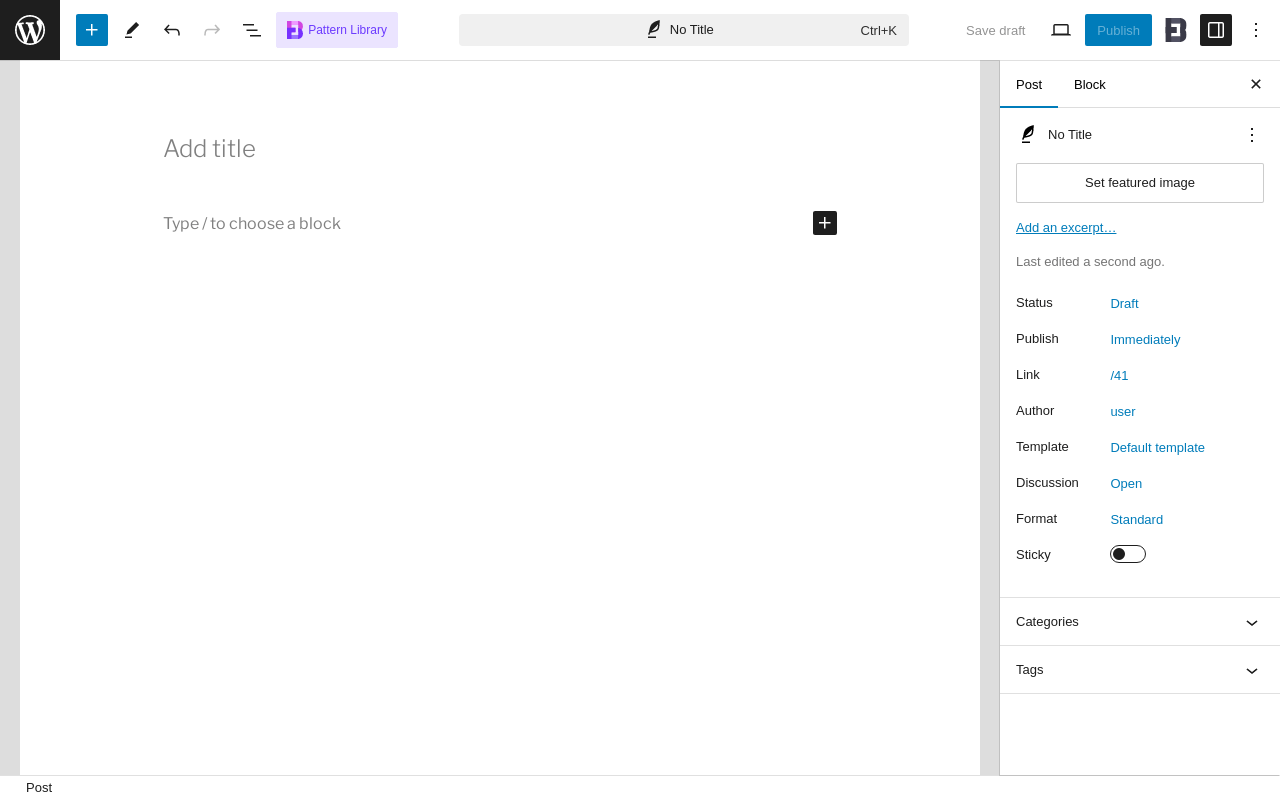Screen dimensions: 1280x800
Task: Expand the Tags panel
Action: point(1140,670)
